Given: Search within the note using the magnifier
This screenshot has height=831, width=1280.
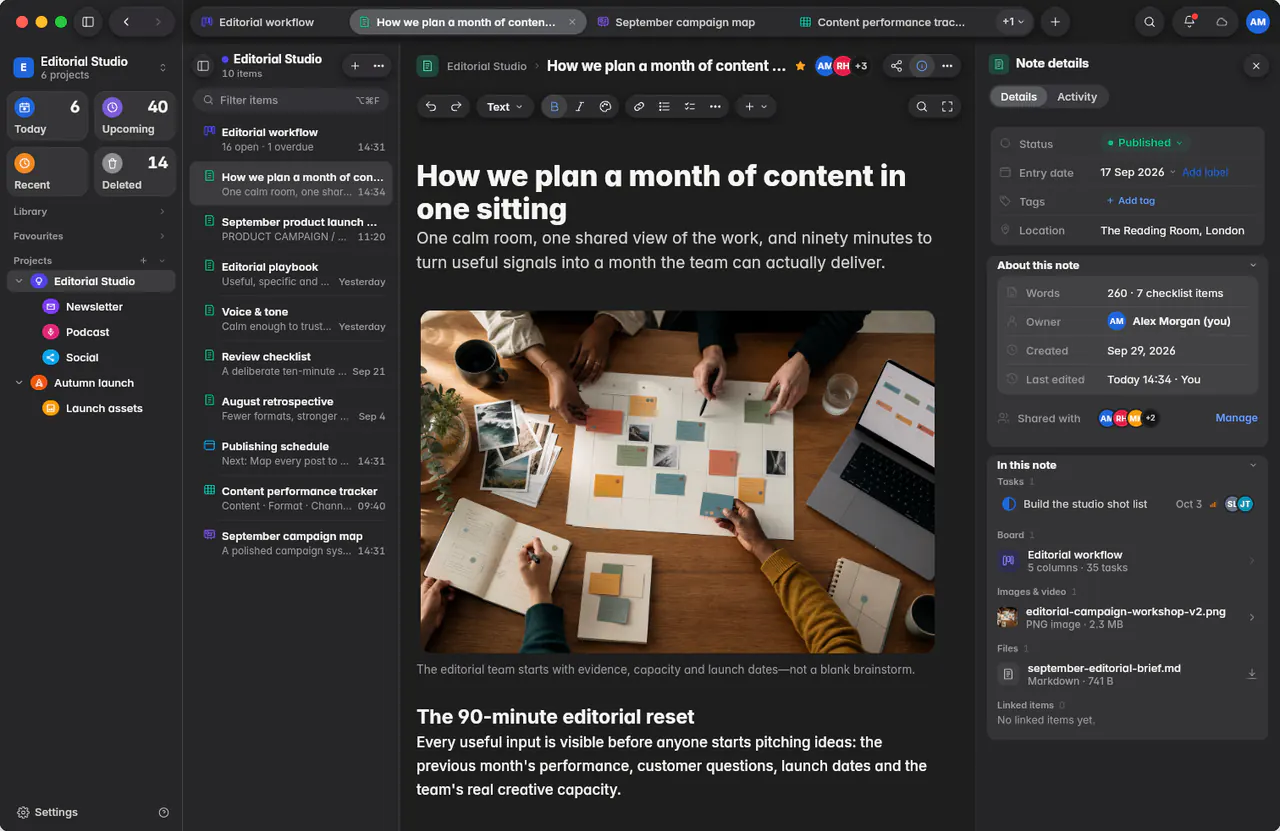Looking at the screenshot, I should 922,107.
